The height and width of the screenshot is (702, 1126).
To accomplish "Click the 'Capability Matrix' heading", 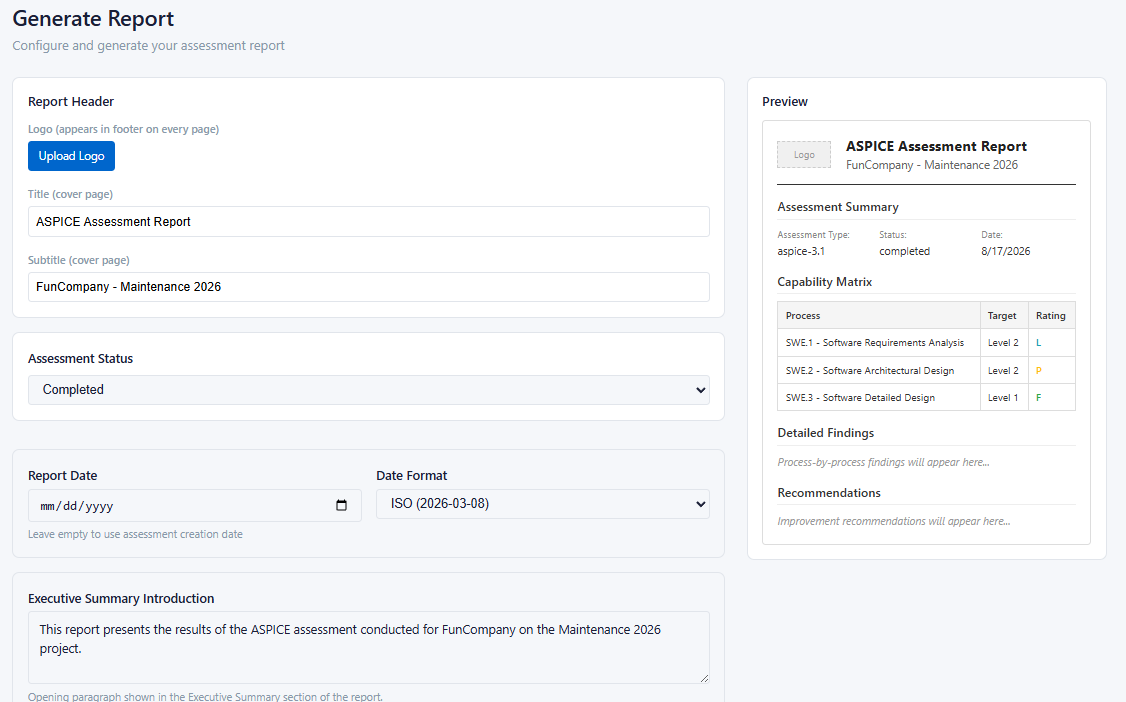I will [824, 282].
